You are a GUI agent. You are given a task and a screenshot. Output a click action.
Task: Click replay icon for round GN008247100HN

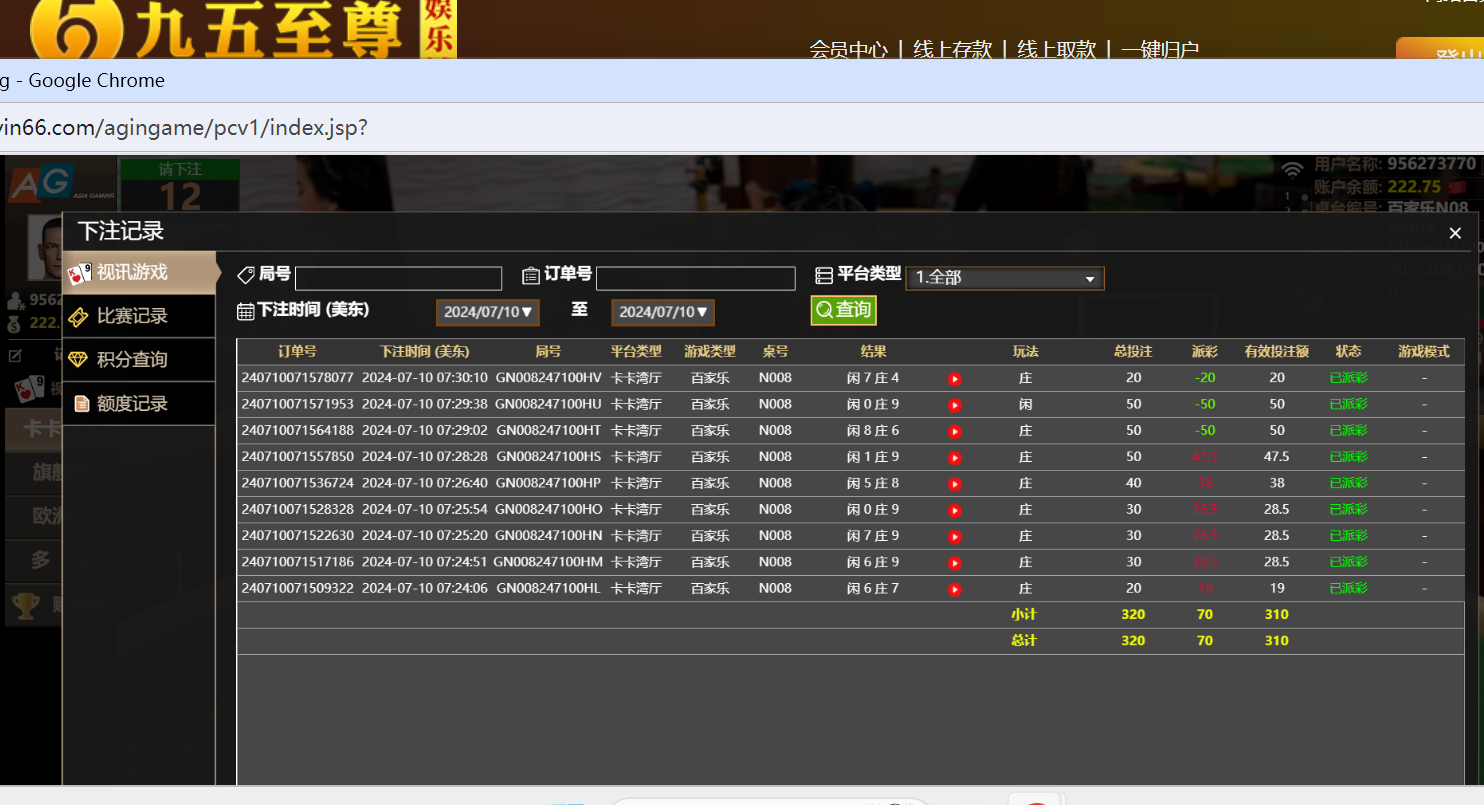(954, 537)
